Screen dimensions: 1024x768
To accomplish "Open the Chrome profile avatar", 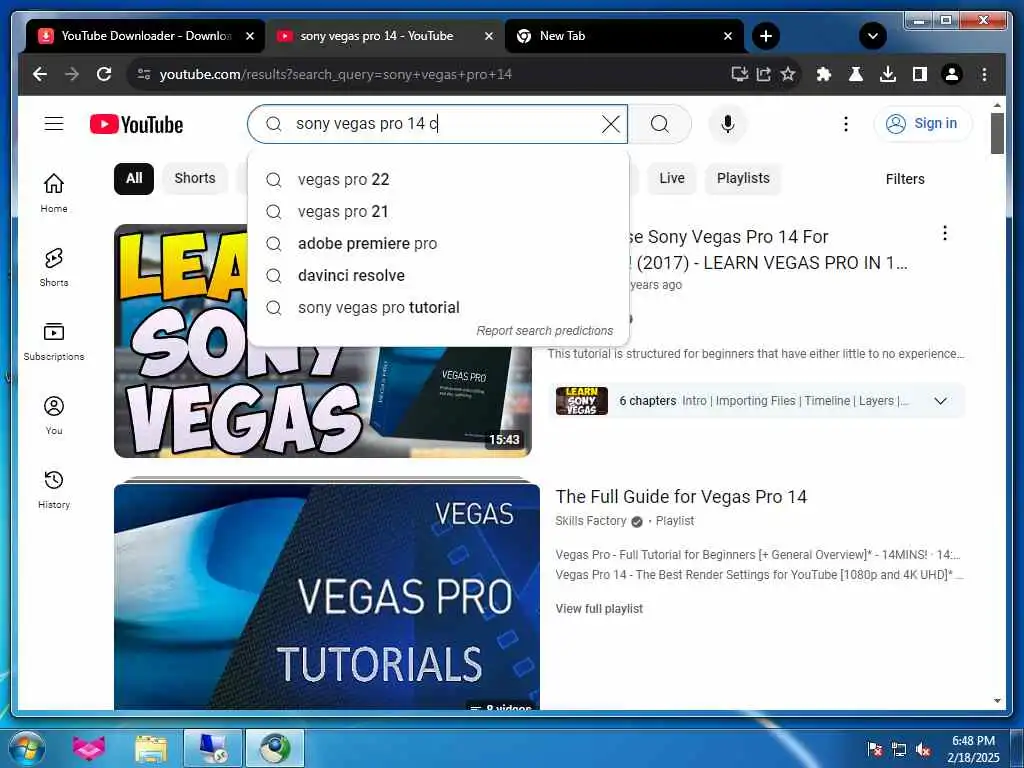I will point(952,74).
